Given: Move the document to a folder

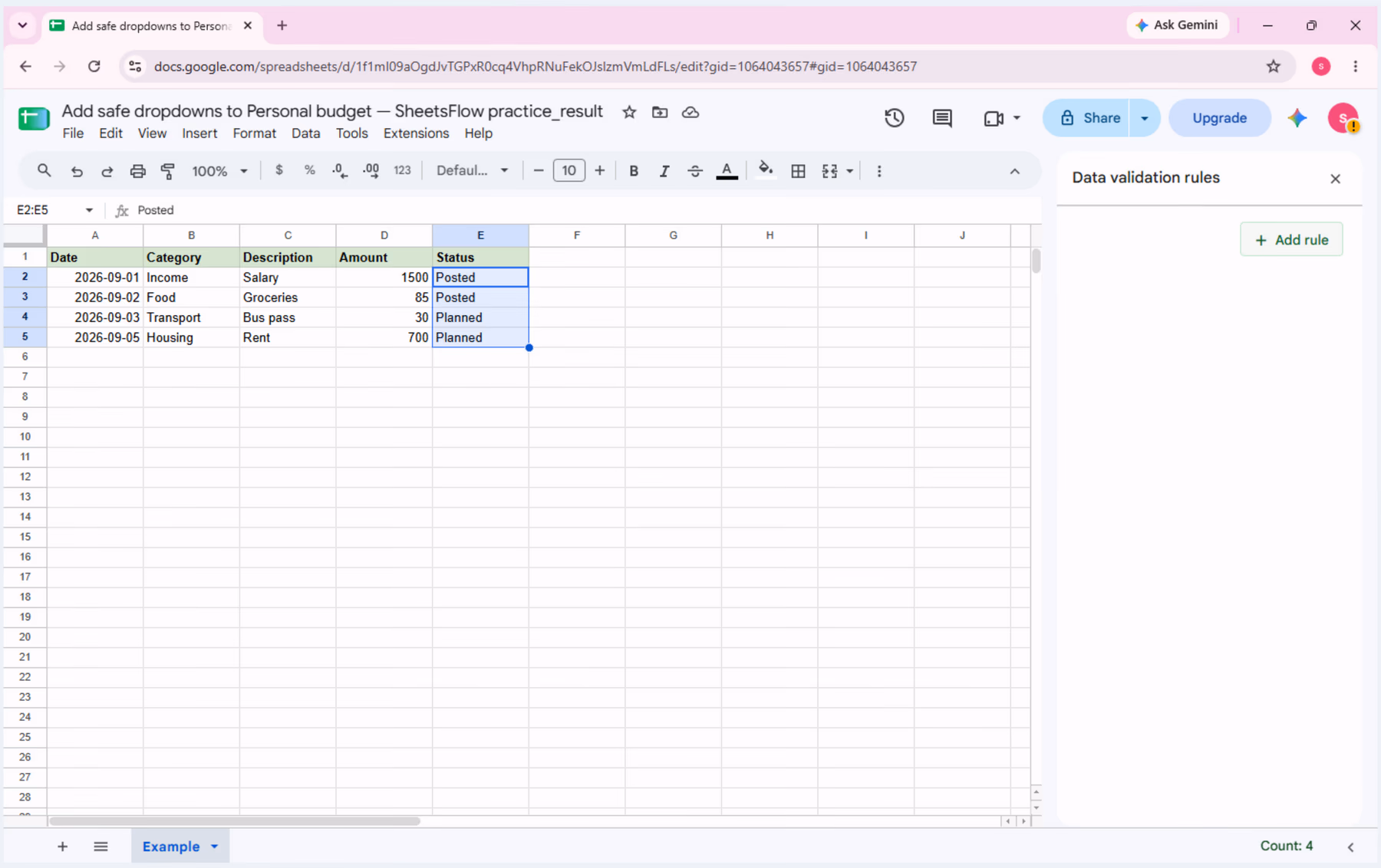Looking at the screenshot, I should (x=660, y=112).
